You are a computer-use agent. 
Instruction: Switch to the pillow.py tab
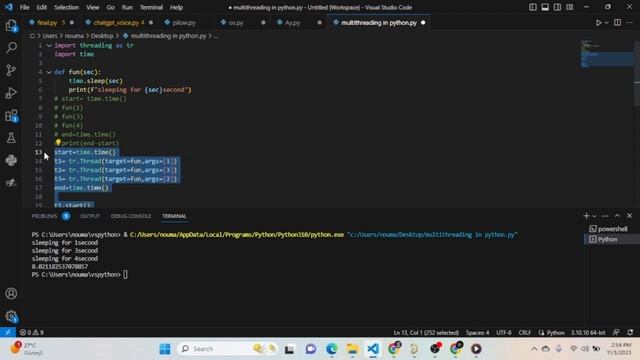184,23
